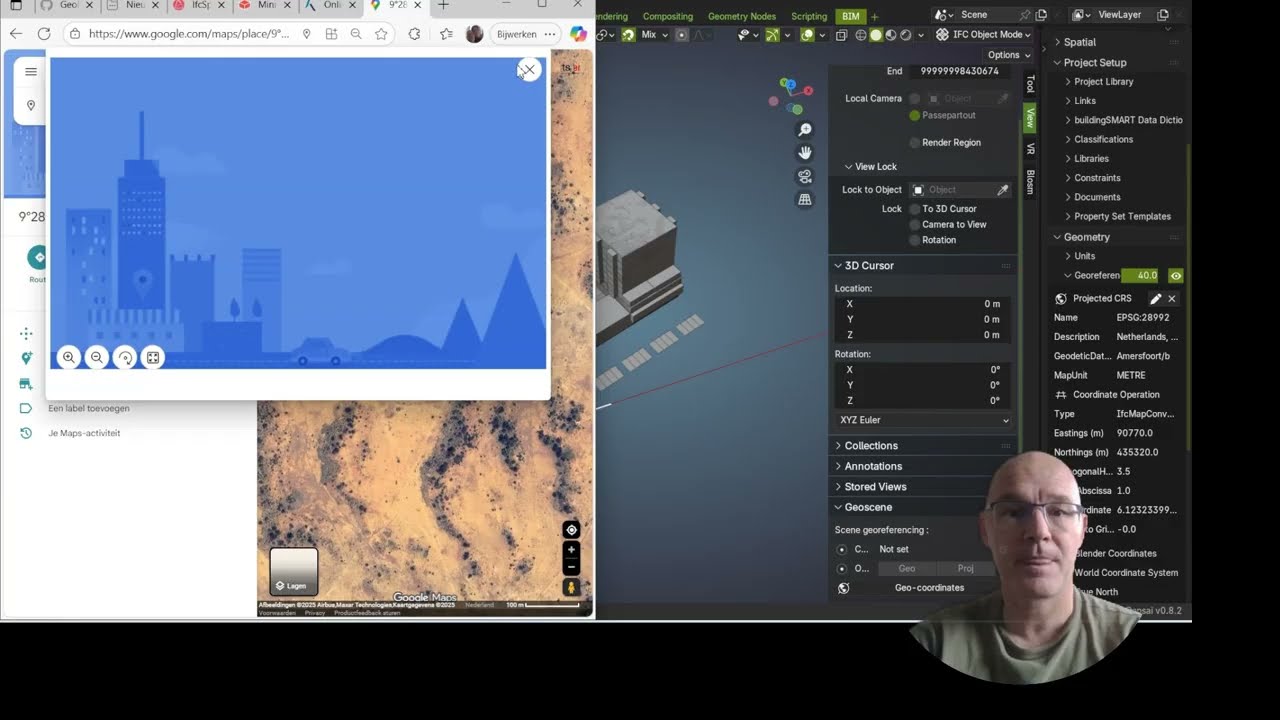This screenshot has width=1280, height=720.
Task: Toggle the Georeferencing eye visibility icon
Action: [x=1176, y=275]
